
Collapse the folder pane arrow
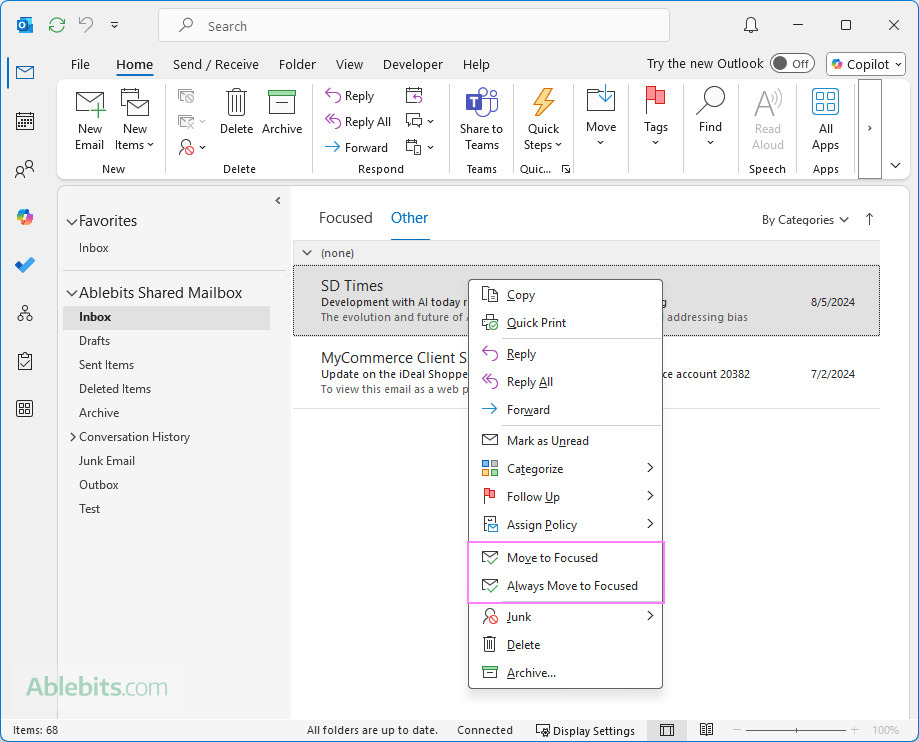278,200
